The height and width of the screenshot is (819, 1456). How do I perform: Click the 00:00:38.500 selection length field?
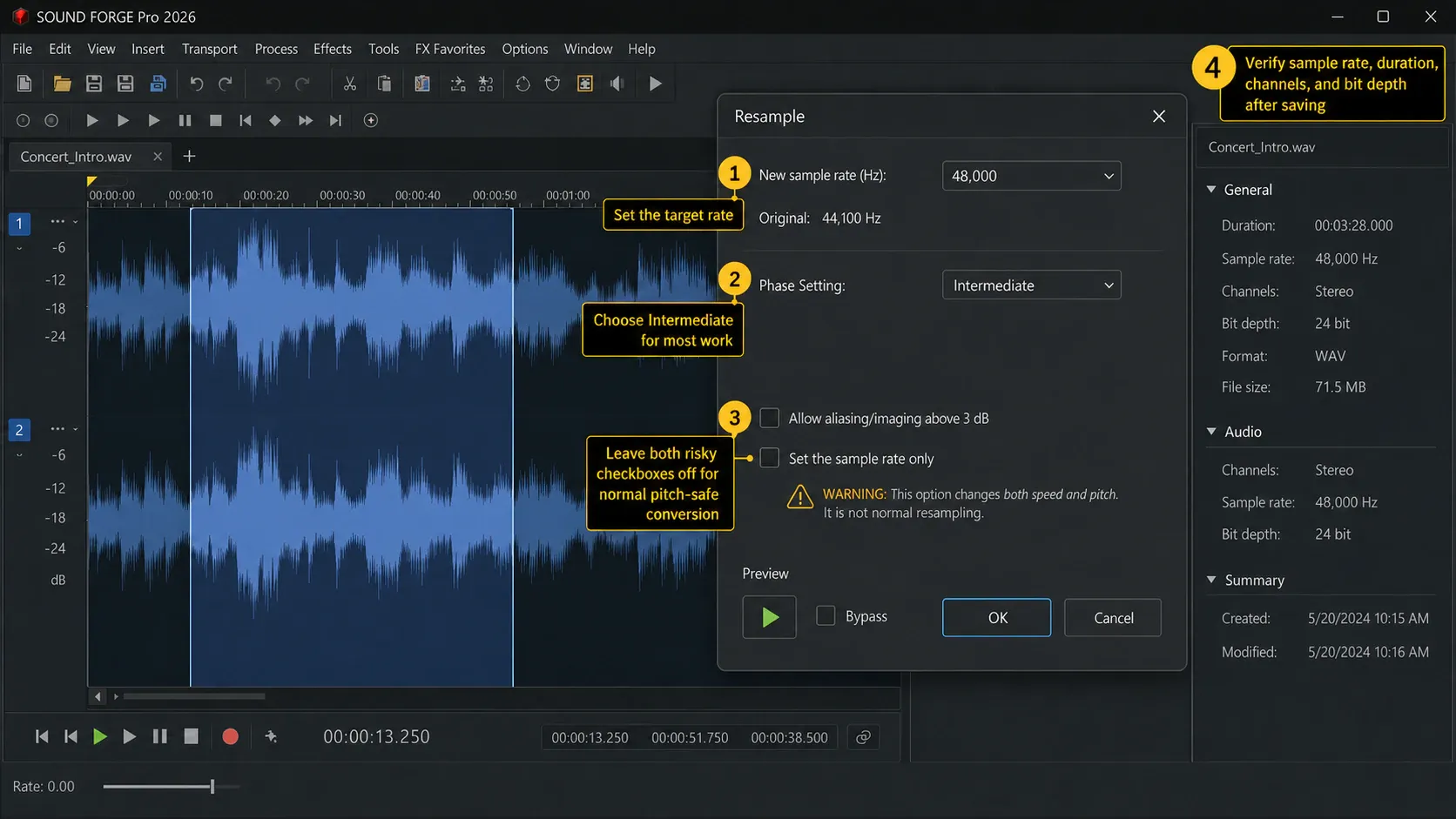(x=789, y=737)
